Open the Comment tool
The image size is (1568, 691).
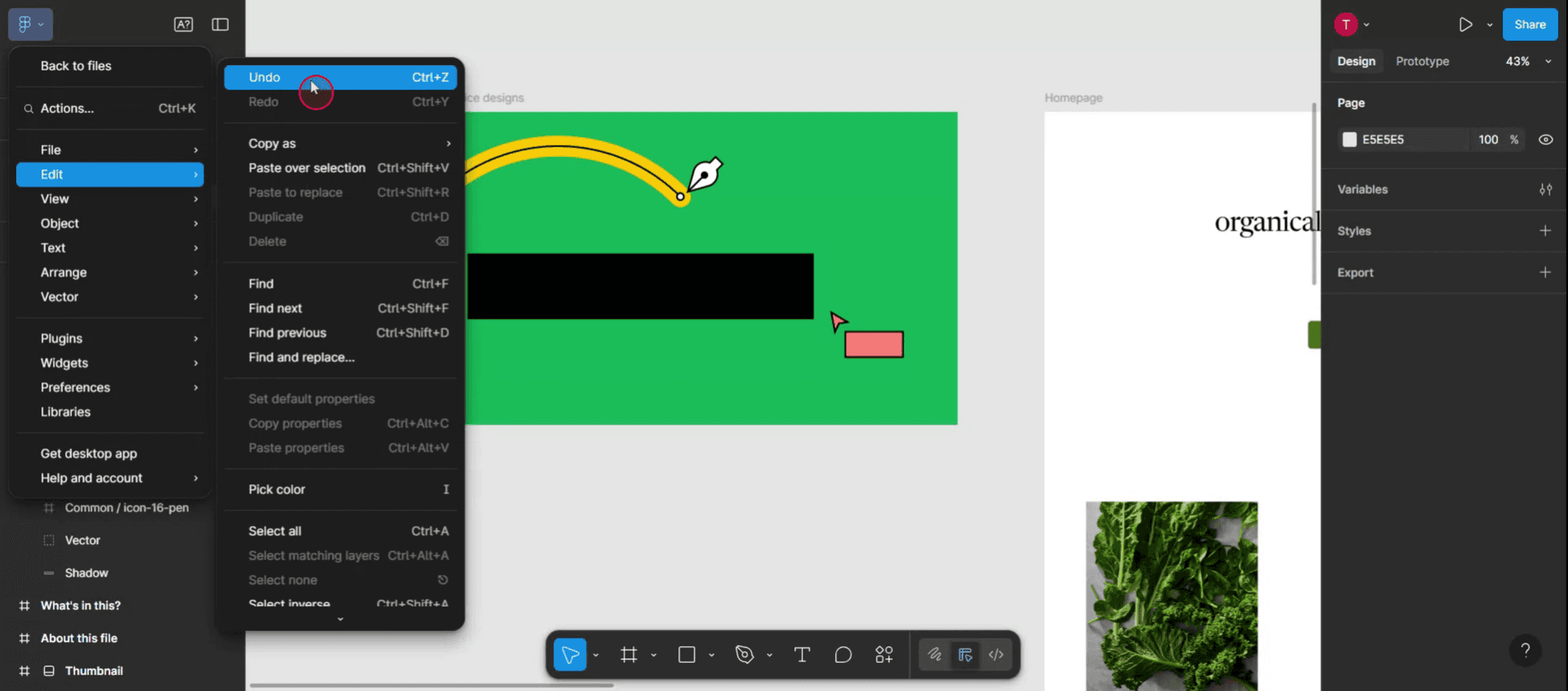(x=842, y=654)
